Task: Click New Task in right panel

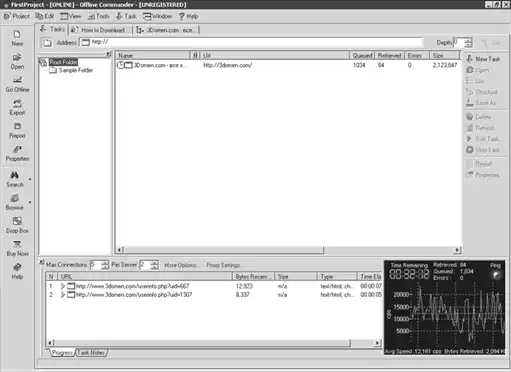Action: (x=483, y=59)
